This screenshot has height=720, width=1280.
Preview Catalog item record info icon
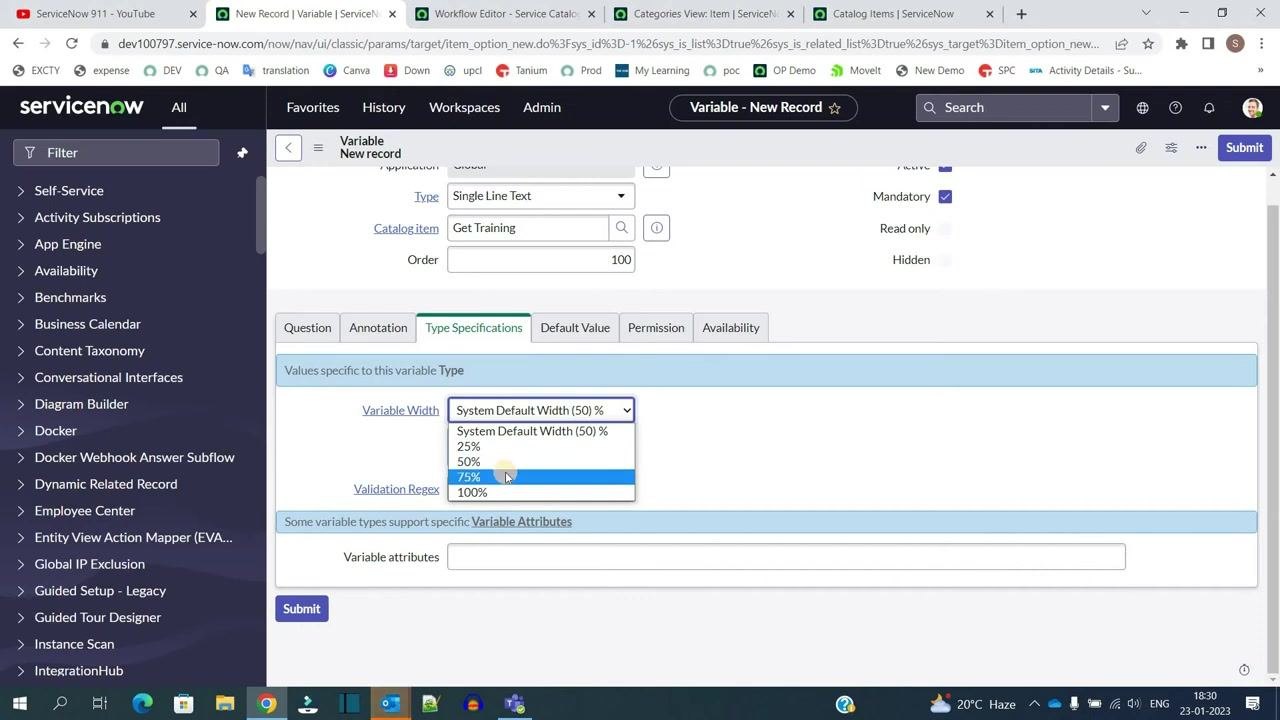pyautogui.click(x=657, y=228)
